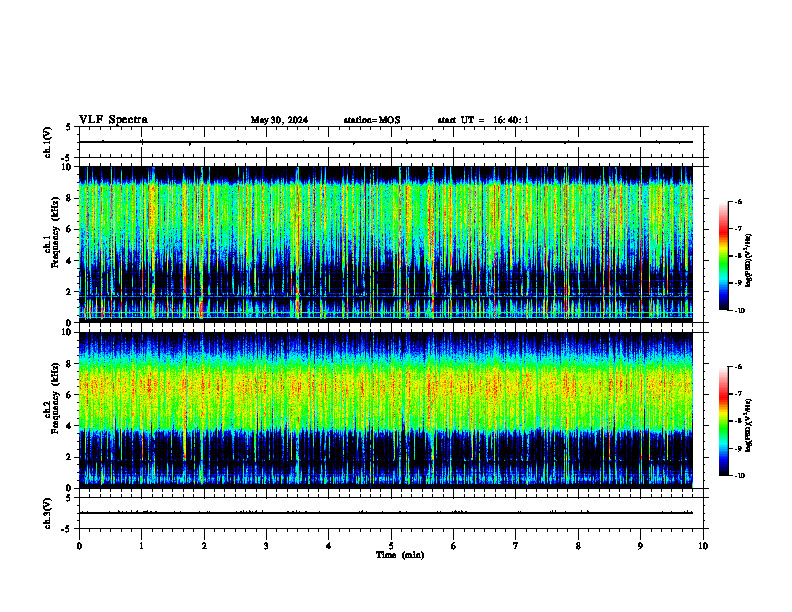
Task: Click the time axis tick label "1"
Action: click(x=141, y=546)
